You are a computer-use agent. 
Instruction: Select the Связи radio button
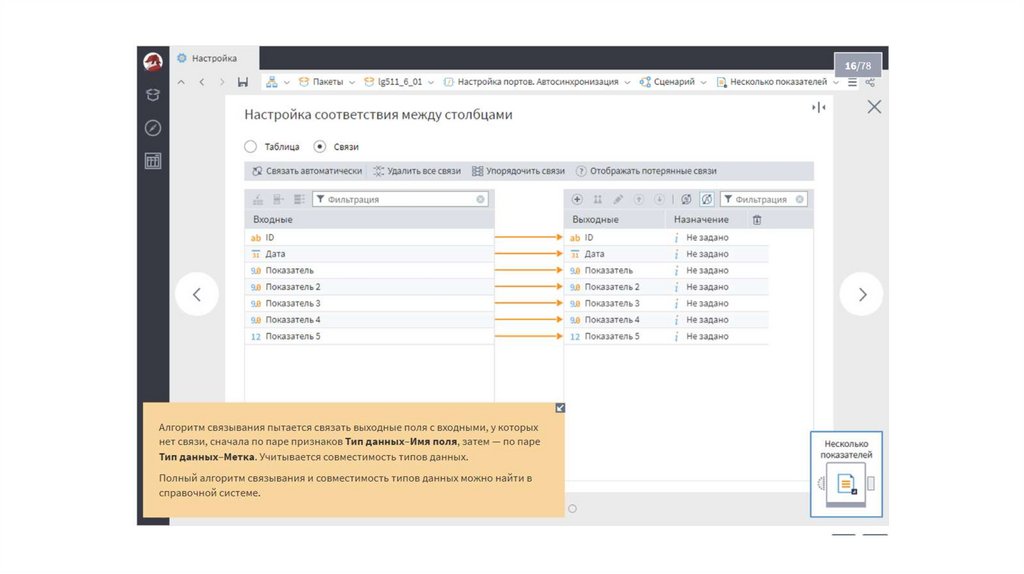tap(320, 146)
